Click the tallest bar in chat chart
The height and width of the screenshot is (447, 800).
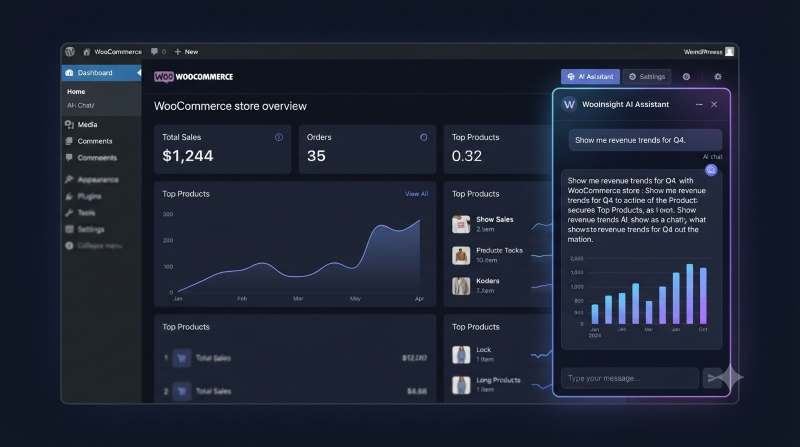coord(690,294)
